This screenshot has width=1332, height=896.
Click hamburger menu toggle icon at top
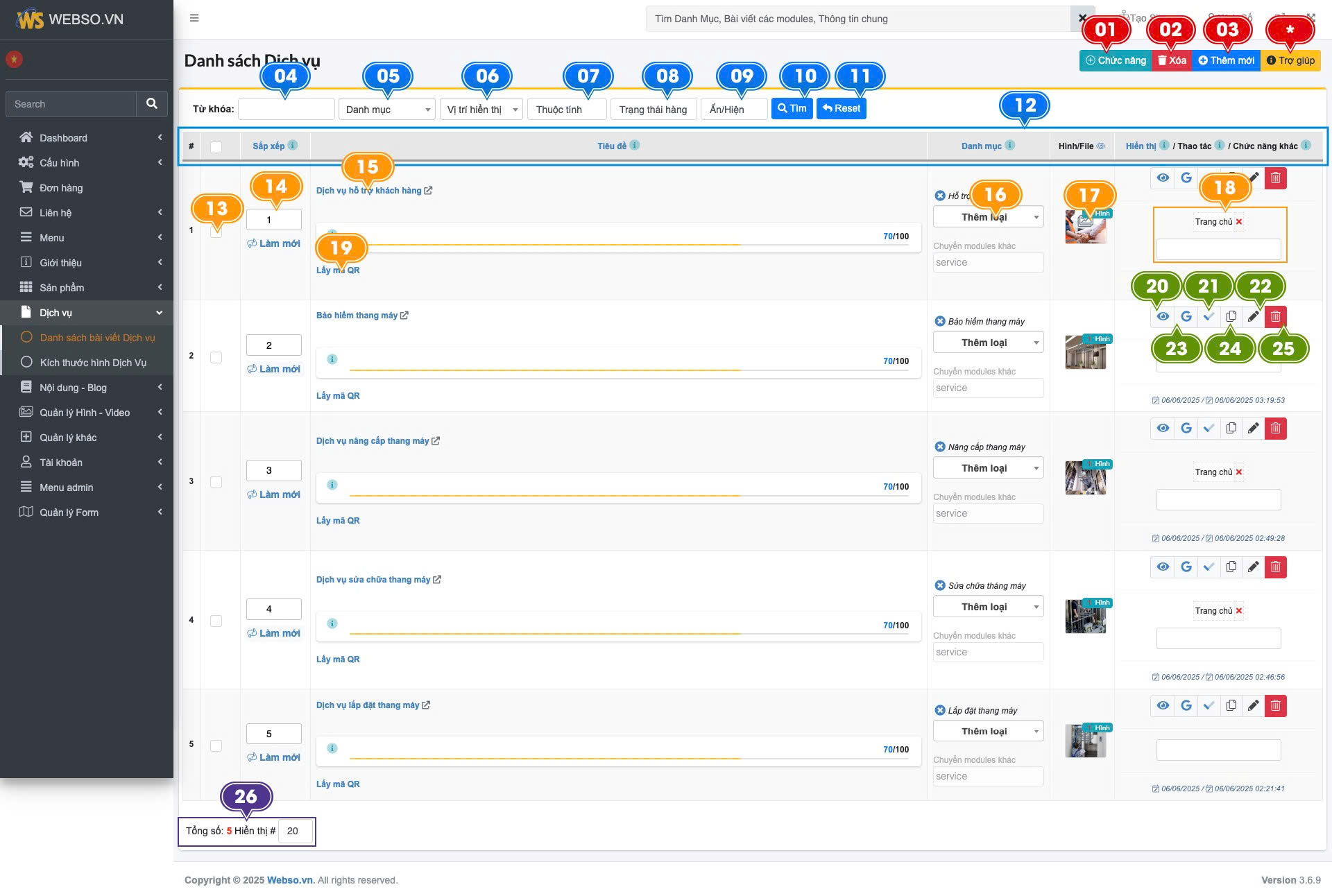[194, 18]
